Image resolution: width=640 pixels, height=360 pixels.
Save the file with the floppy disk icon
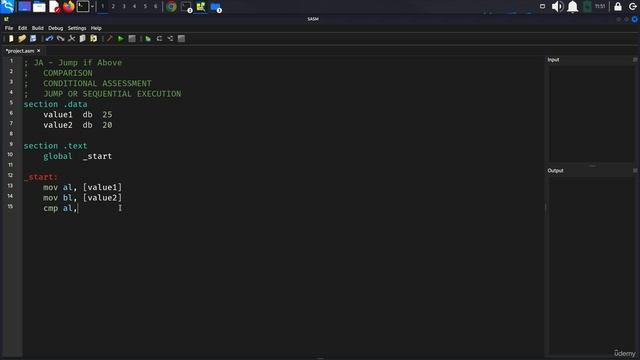(x=33, y=39)
